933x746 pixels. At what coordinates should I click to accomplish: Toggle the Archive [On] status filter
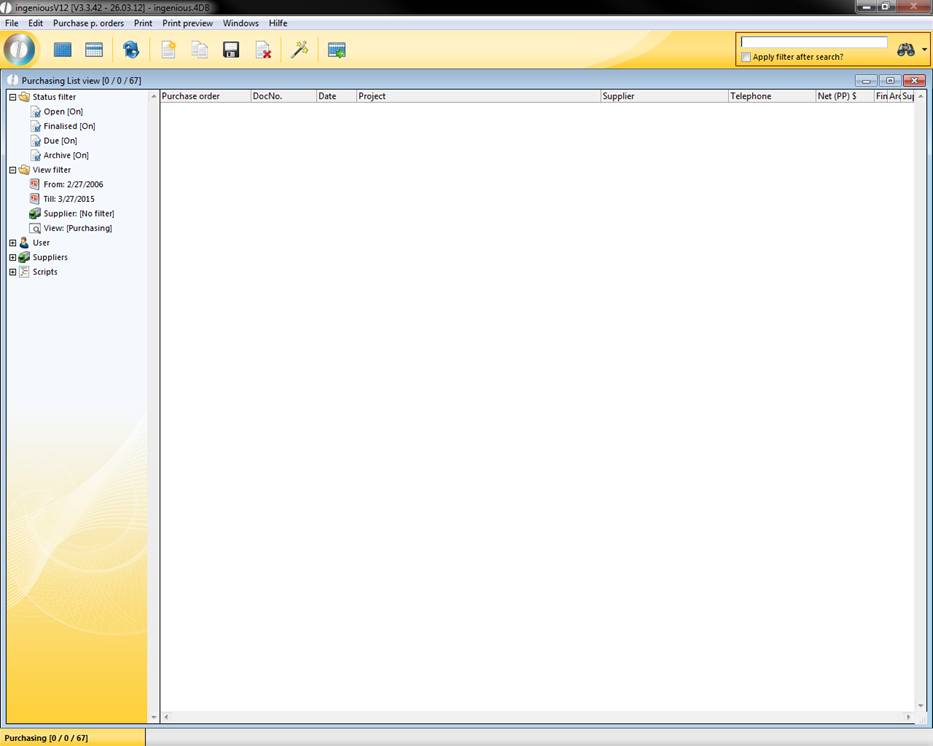click(x=66, y=155)
